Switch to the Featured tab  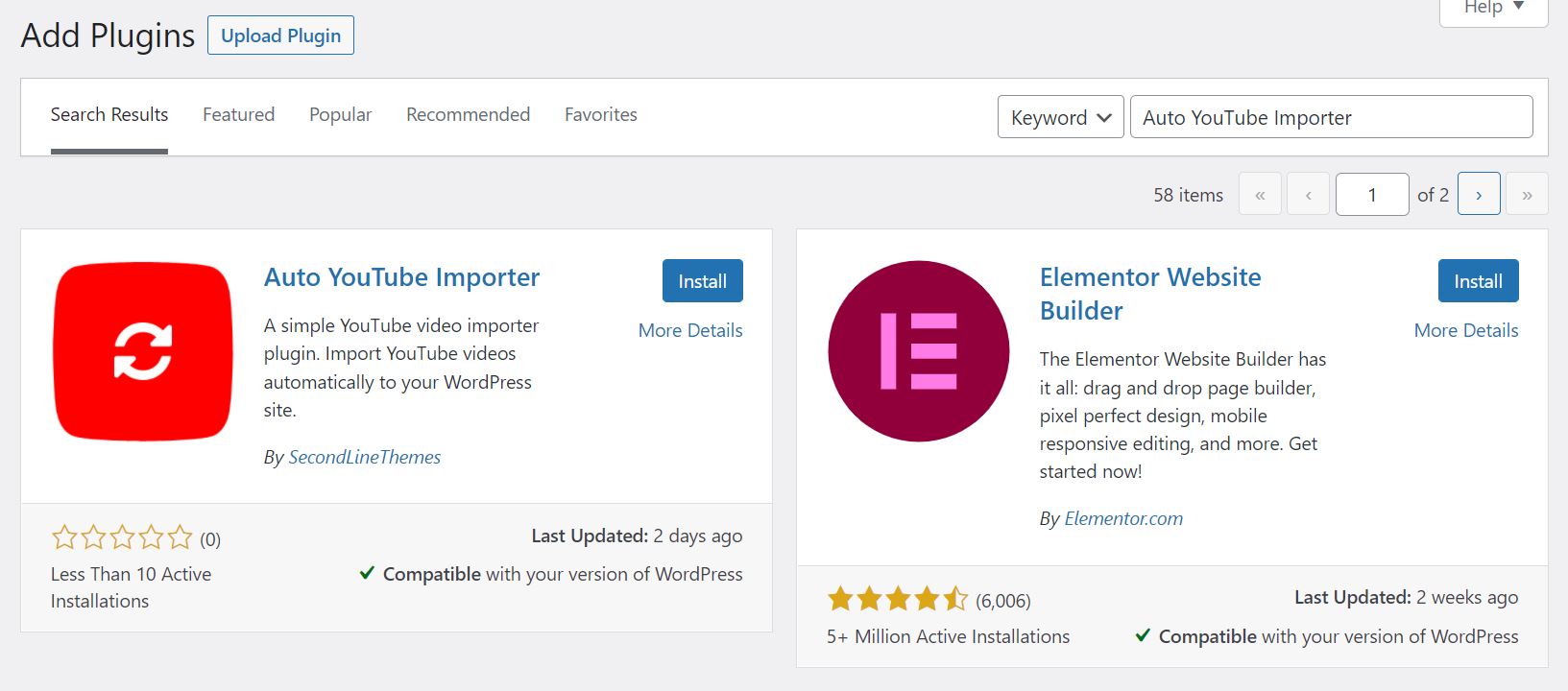238,114
